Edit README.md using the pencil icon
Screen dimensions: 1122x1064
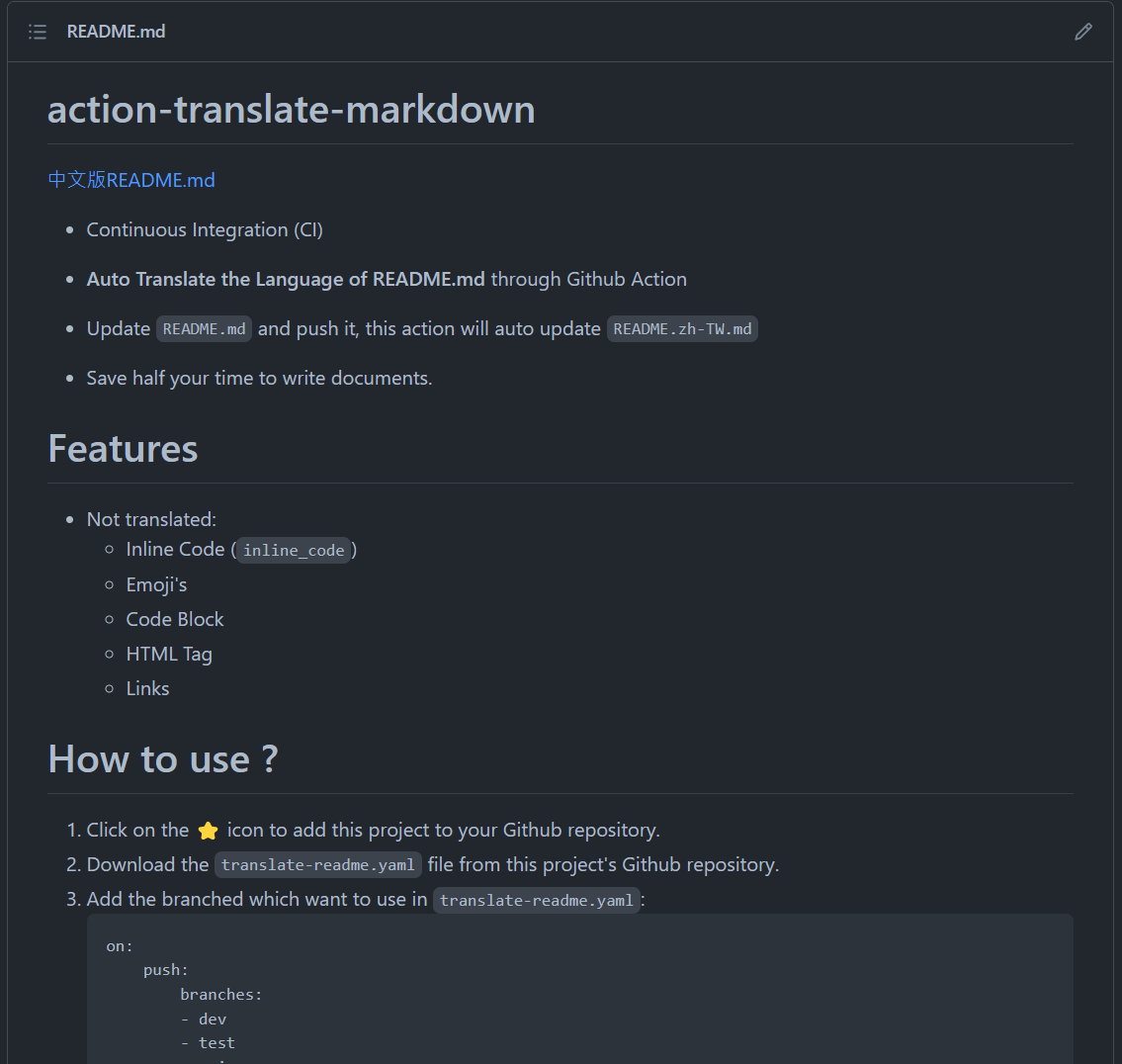[1083, 31]
